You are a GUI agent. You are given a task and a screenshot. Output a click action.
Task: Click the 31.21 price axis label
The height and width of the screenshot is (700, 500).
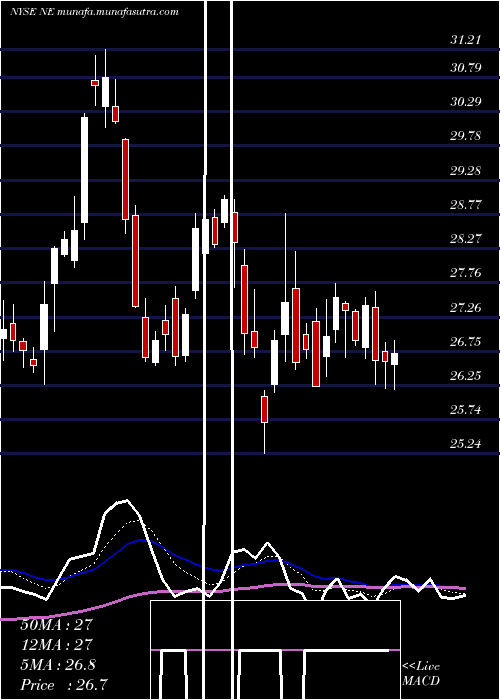point(465,40)
